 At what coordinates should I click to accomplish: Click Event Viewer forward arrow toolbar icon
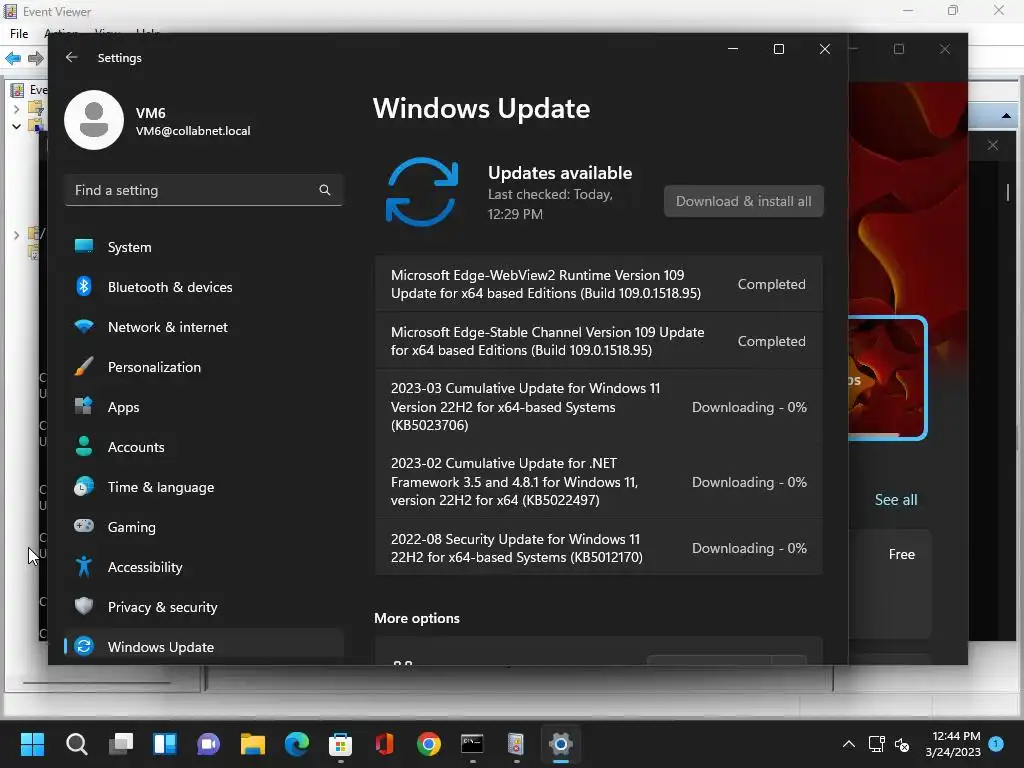pyautogui.click(x=36, y=58)
